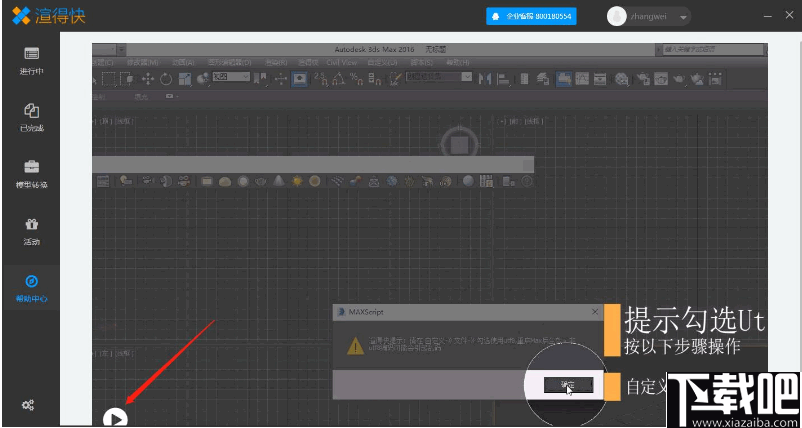
Task: Open the 进行中 (in progress) sidebar section
Action: pyautogui.click(x=31, y=60)
